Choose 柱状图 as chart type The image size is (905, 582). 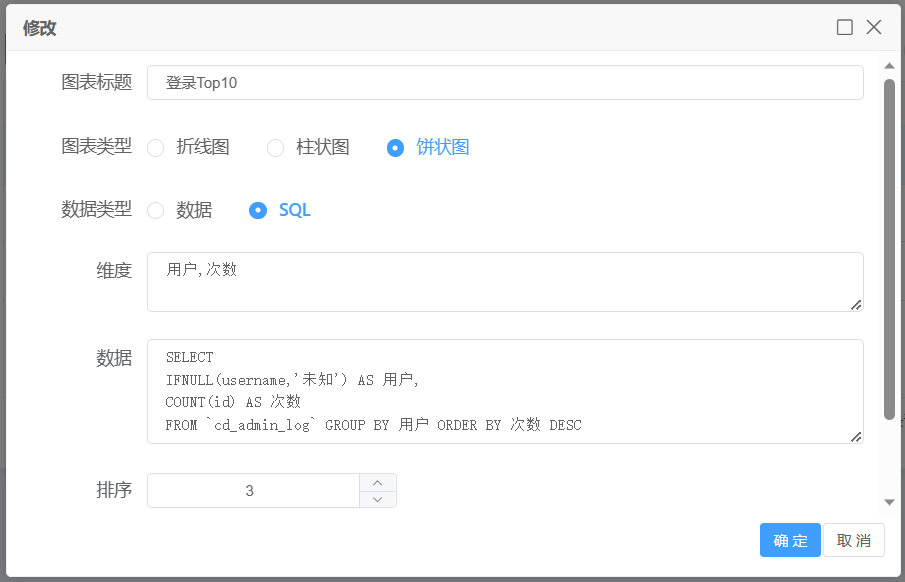276,148
